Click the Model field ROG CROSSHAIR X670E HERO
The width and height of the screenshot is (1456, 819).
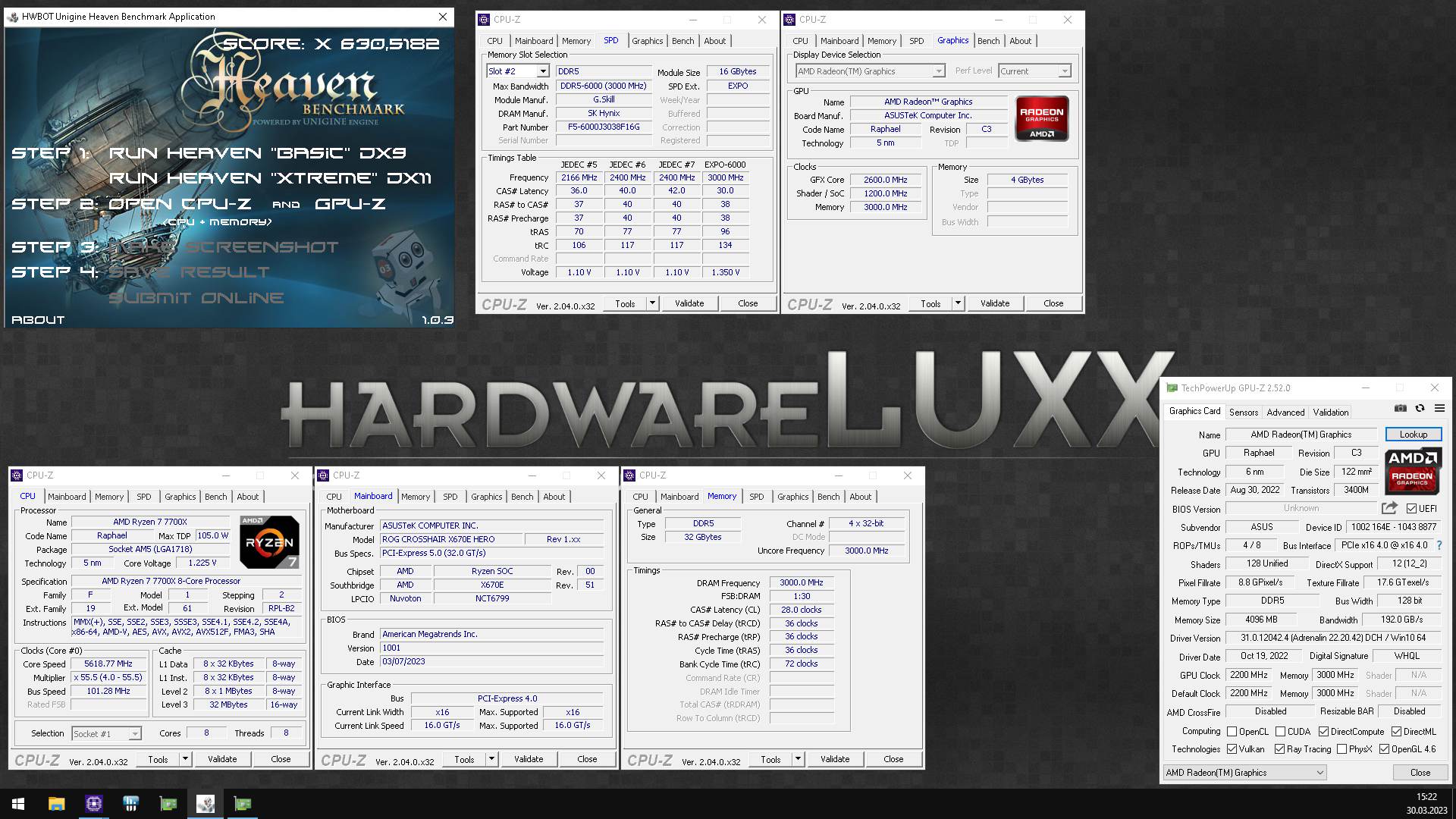click(451, 539)
